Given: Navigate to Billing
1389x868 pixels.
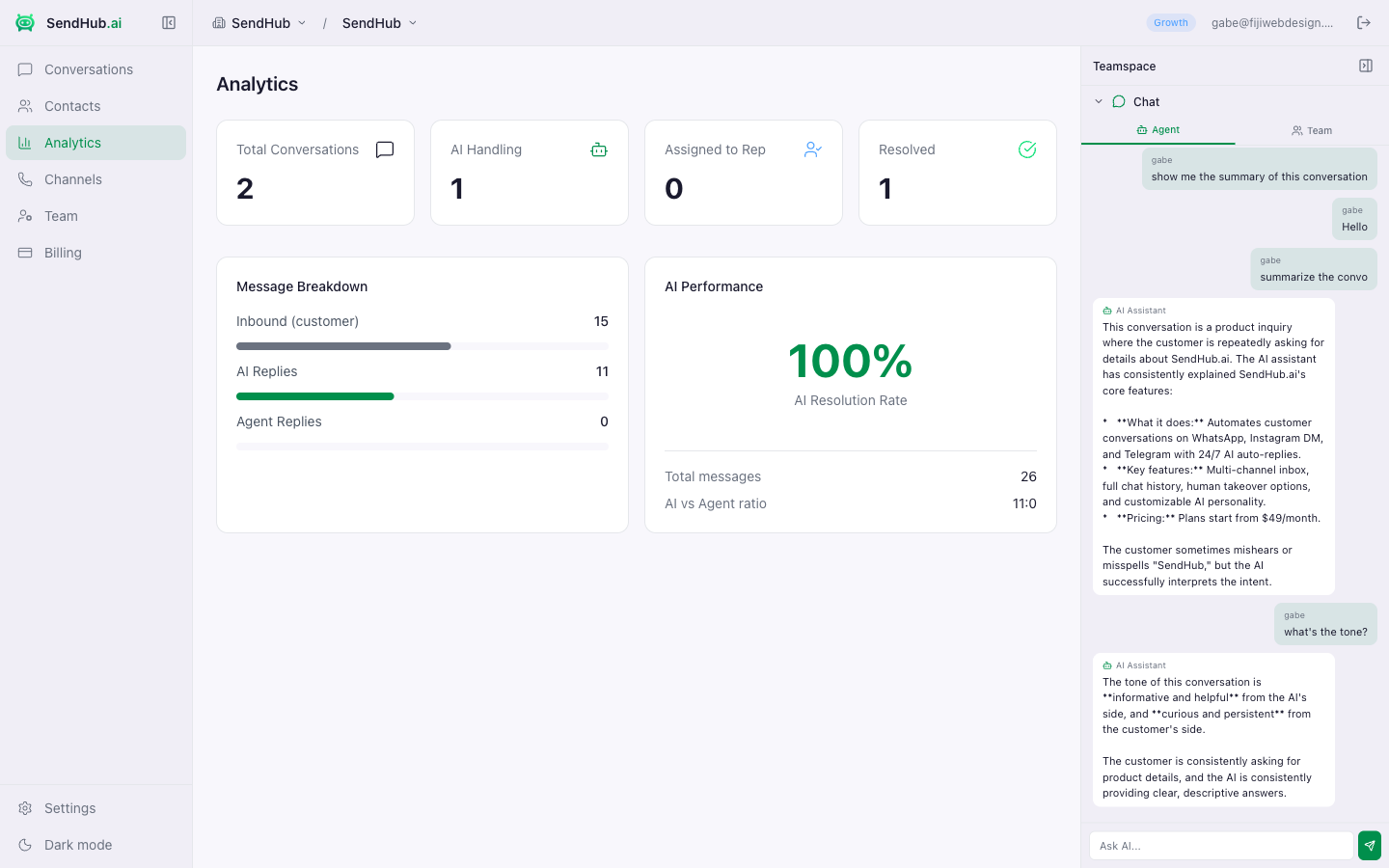Looking at the screenshot, I should (96, 253).
